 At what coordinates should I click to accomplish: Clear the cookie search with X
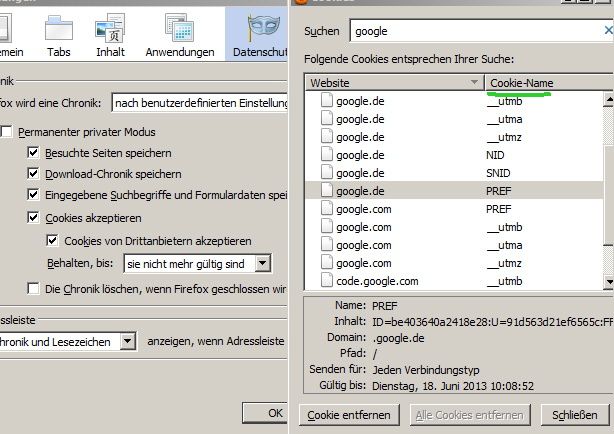(x=608, y=30)
